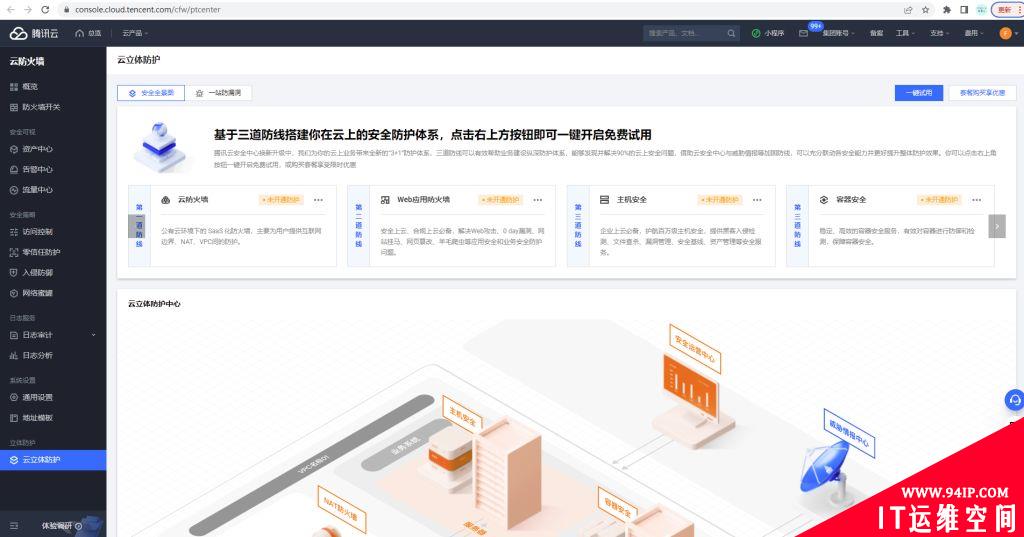Click the NAT防火墙 diagram label
1024x537 pixels.
coord(342,509)
